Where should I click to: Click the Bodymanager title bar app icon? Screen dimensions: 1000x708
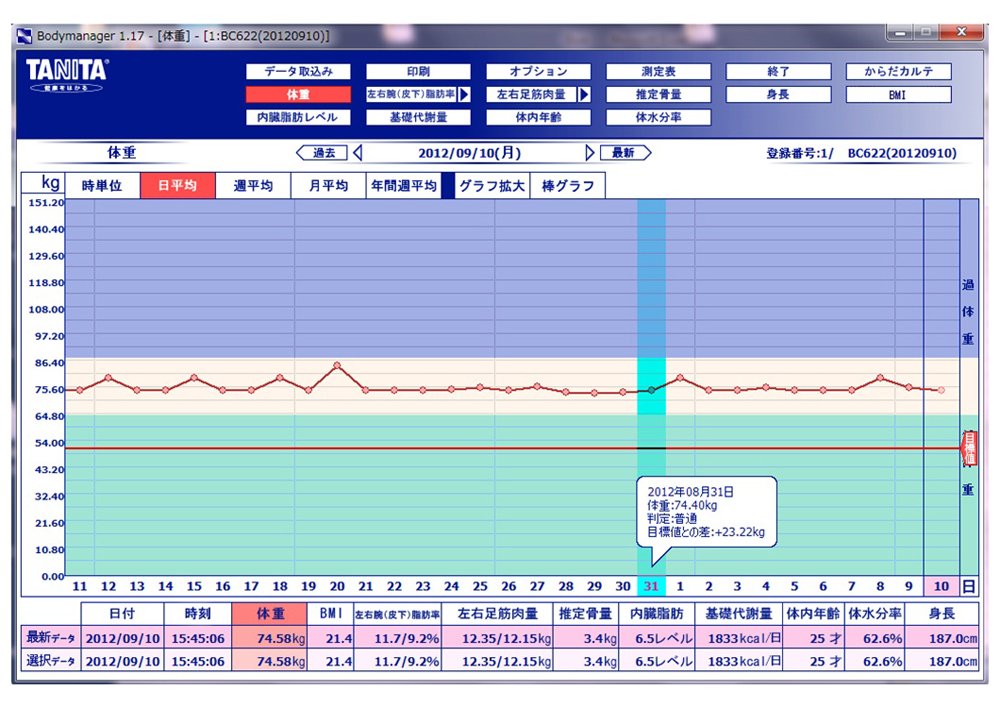coord(26,36)
